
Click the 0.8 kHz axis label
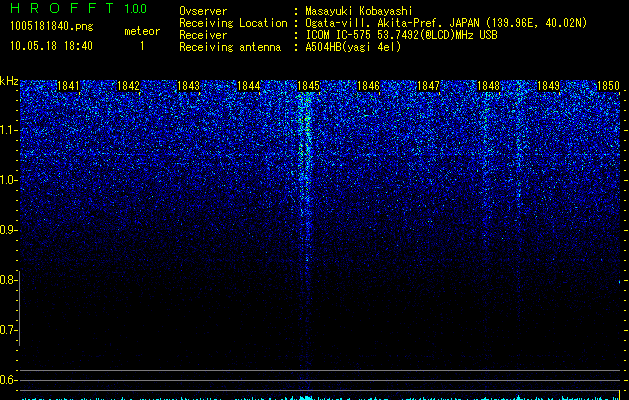tap(8, 280)
